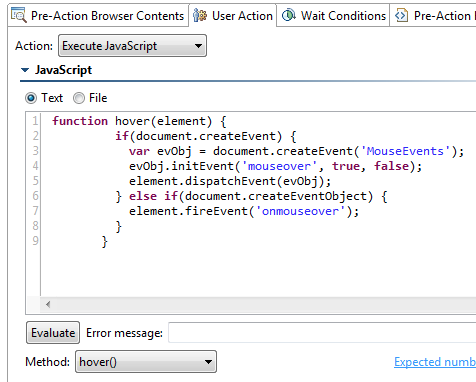Screen dimensions: 476x382
Task: Click line number 1 in editor gutter
Action: (x=35, y=121)
